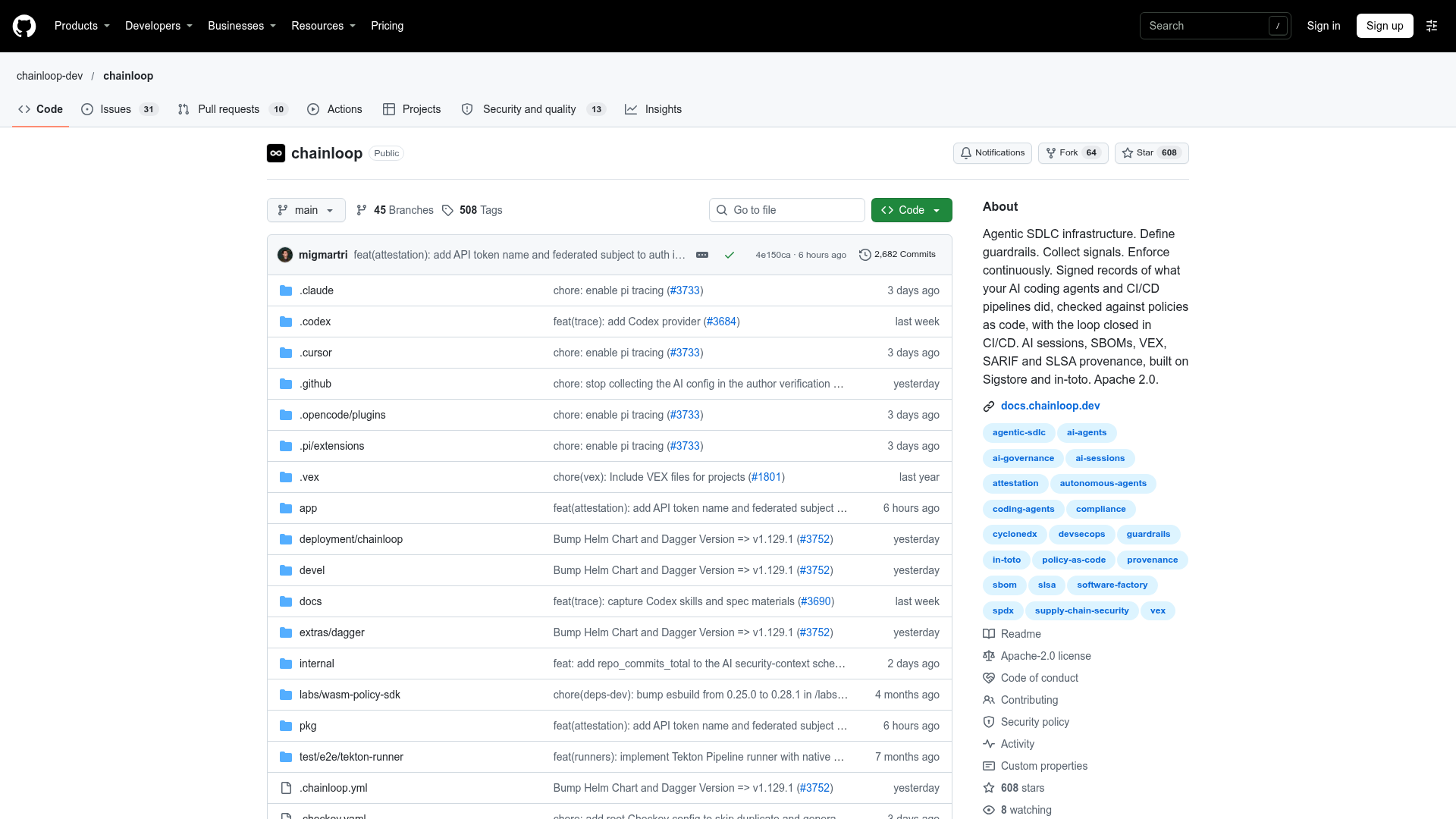Viewport: 1456px width, 819px height.
Task: Select the agentic-sdlc topic tag
Action: [x=1018, y=433]
